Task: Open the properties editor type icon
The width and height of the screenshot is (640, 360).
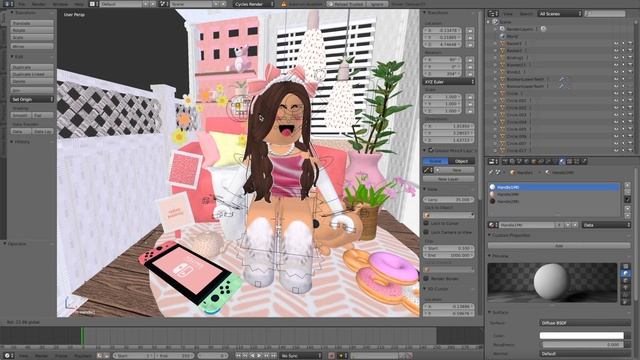Action: [493, 161]
